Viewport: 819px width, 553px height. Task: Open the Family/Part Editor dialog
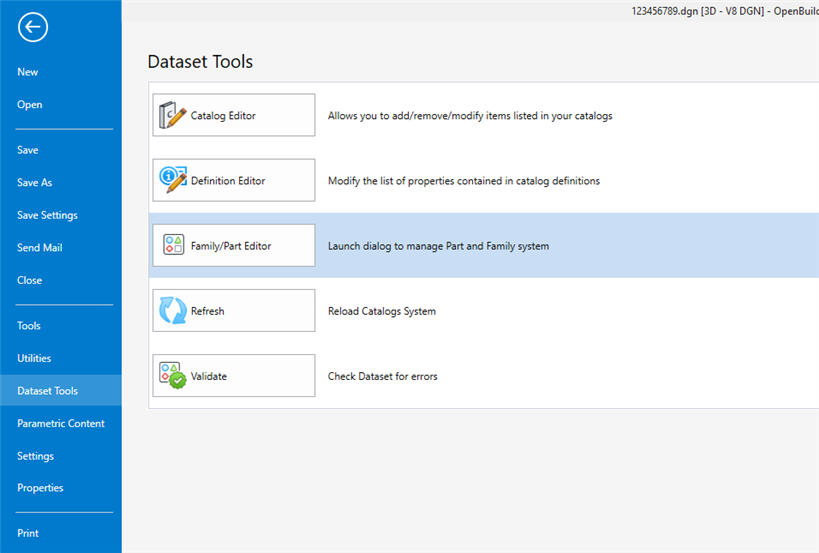tap(232, 246)
